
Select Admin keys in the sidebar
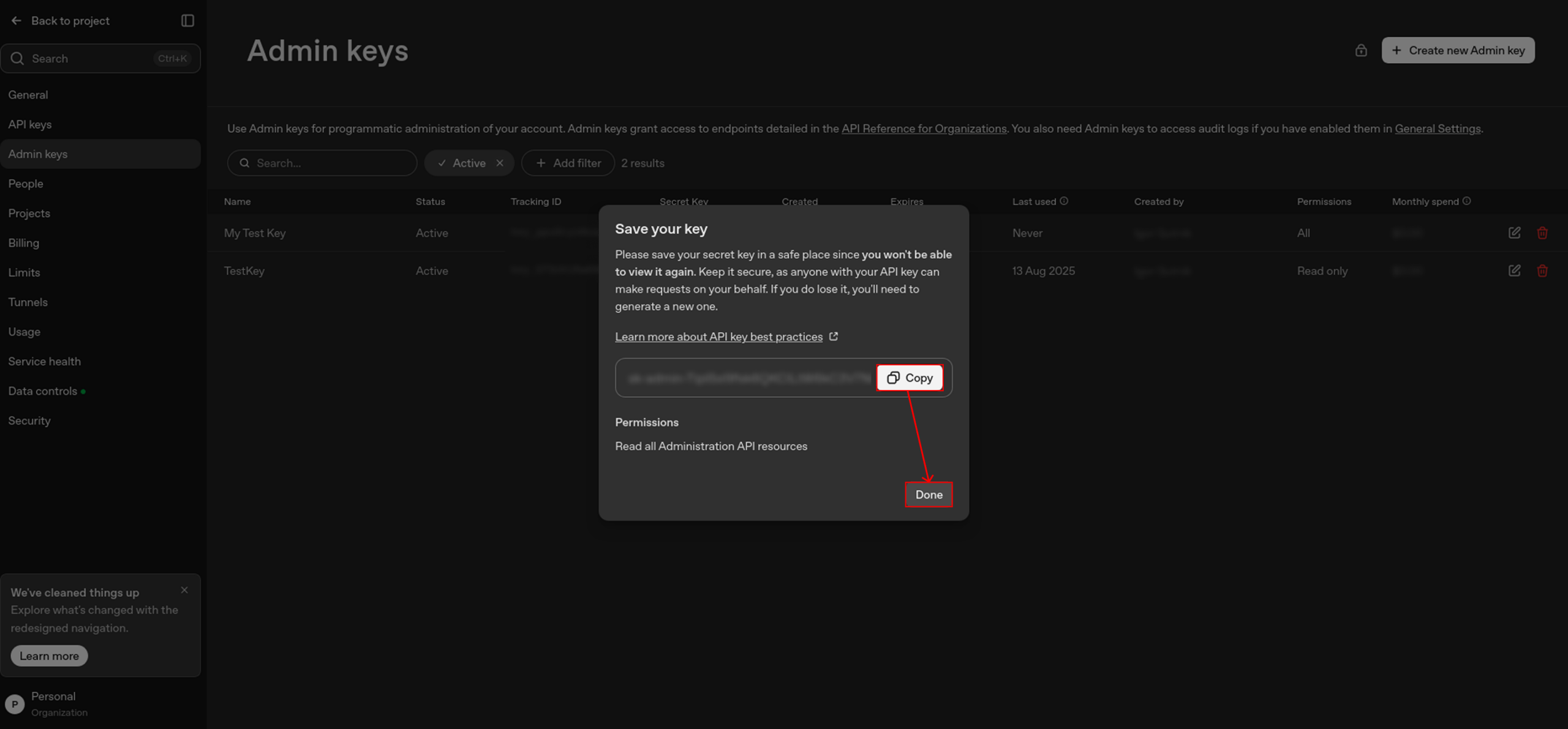pyautogui.click(x=100, y=154)
